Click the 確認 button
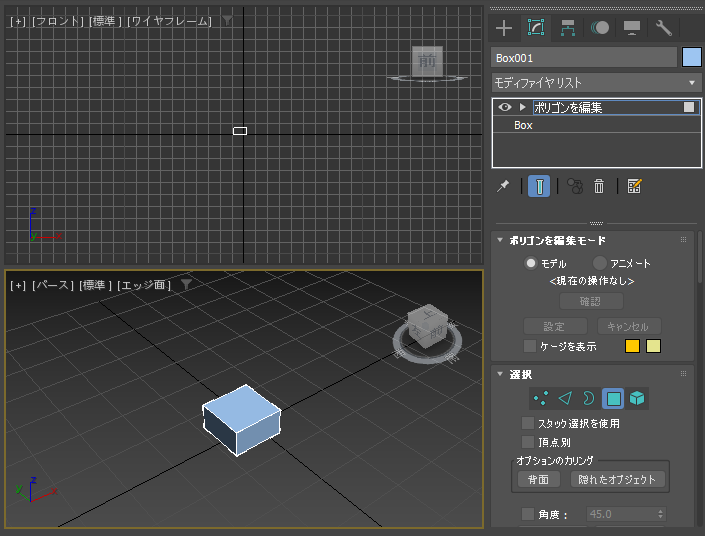This screenshot has height=536, width=705. click(591, 301)
